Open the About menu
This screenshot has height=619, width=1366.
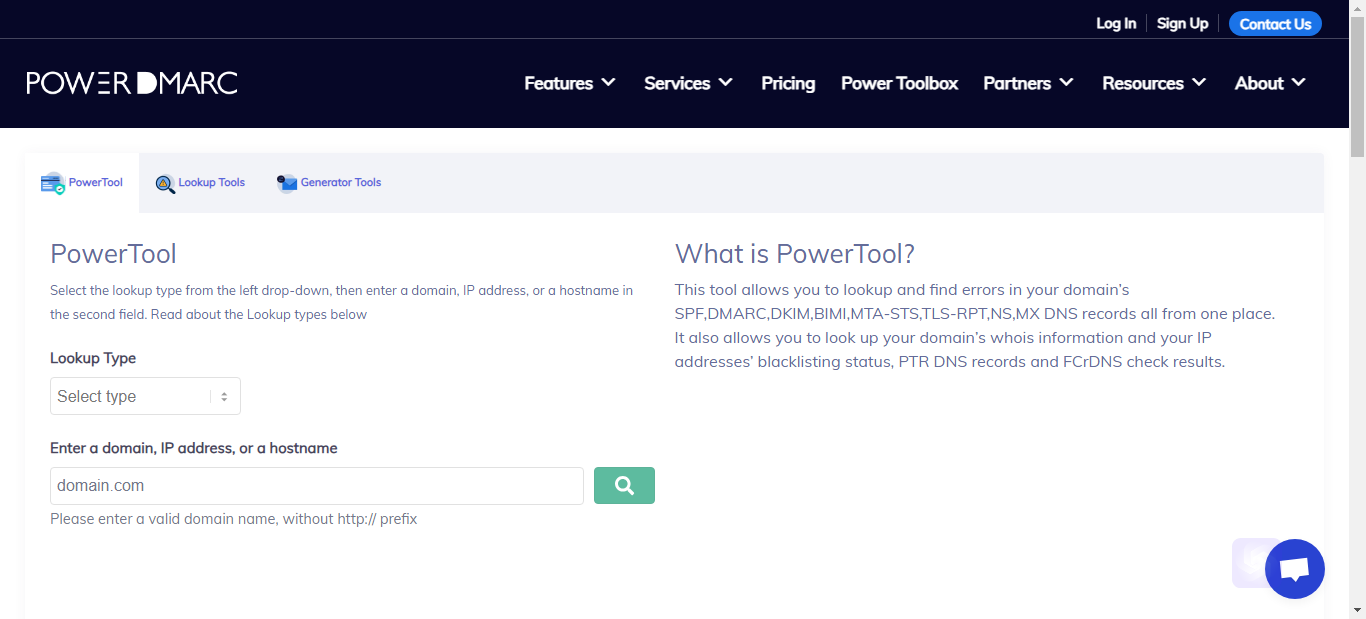click(1270, 83)
